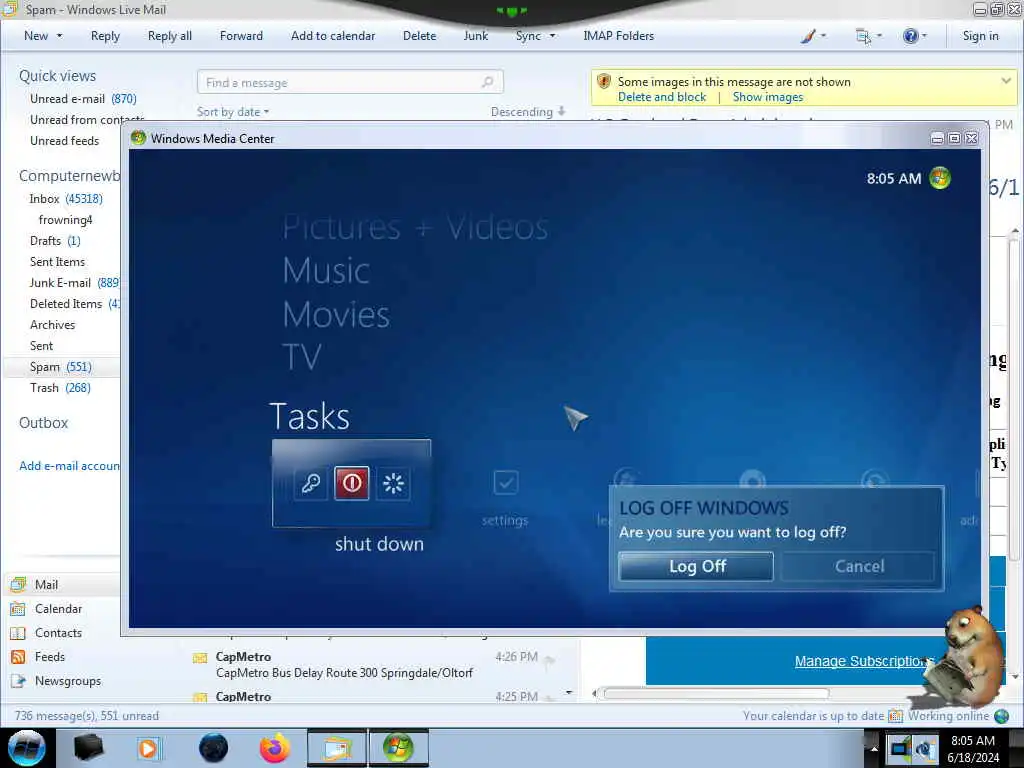This screenshot has width=1024, height=768.
Task: Click Delete in Live Mail toolbar
Action: tap(419, 36)
